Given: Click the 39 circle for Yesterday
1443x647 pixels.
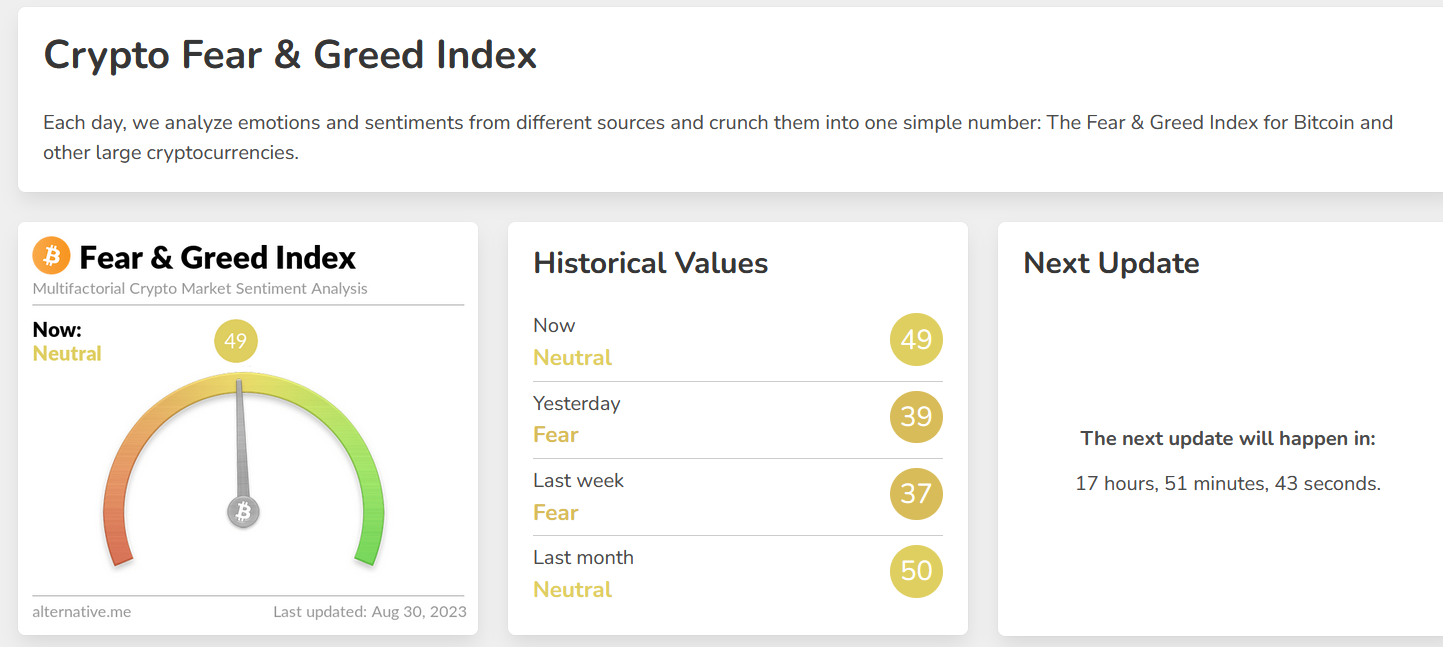Looking at the screenshot, I should [916, 417].
